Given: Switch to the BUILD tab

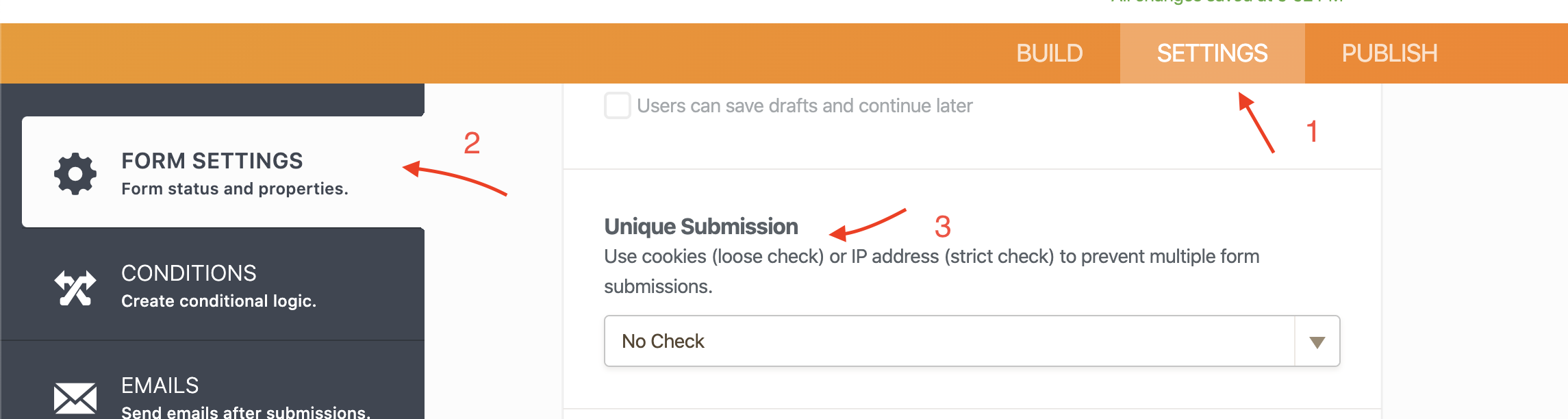Looking at the screenshot, I should point(1050,53).
